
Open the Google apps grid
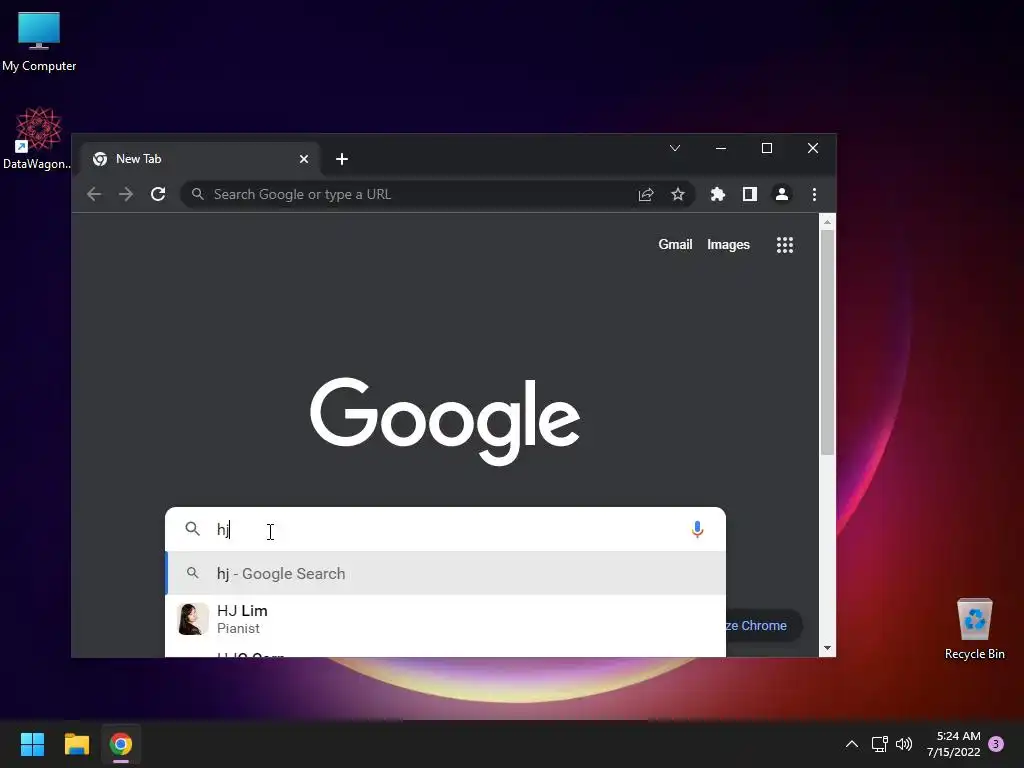[784, 245]
